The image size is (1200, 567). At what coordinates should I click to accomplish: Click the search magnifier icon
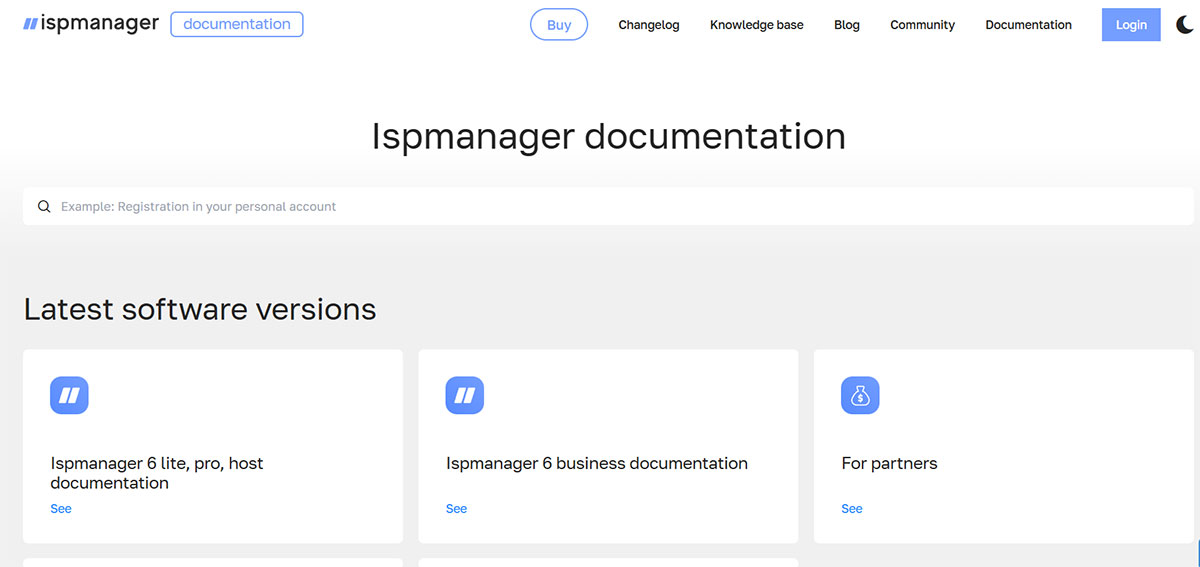point(44,207)
